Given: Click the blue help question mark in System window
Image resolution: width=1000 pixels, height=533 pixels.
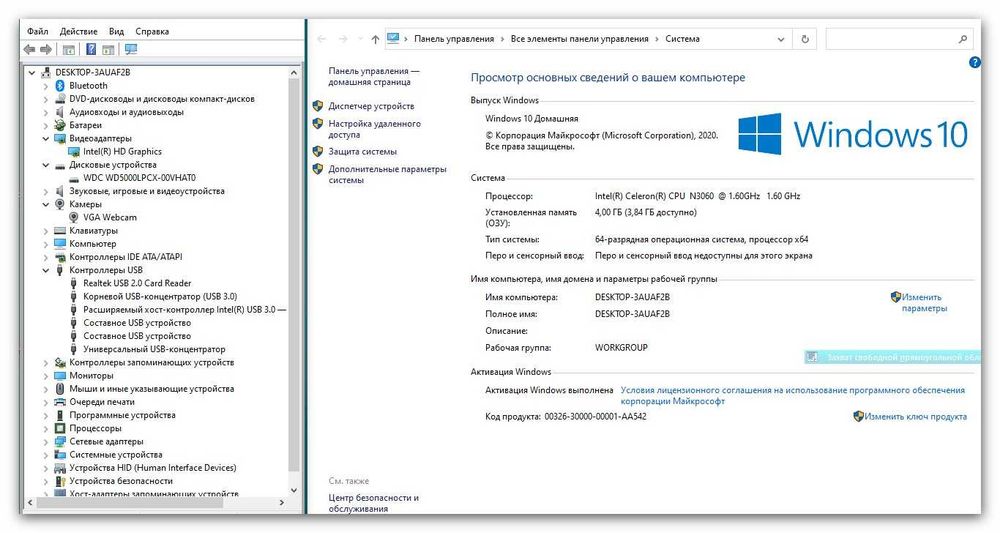Looking at the screenshot, I should pyautogui.click(x=974, y=62).
